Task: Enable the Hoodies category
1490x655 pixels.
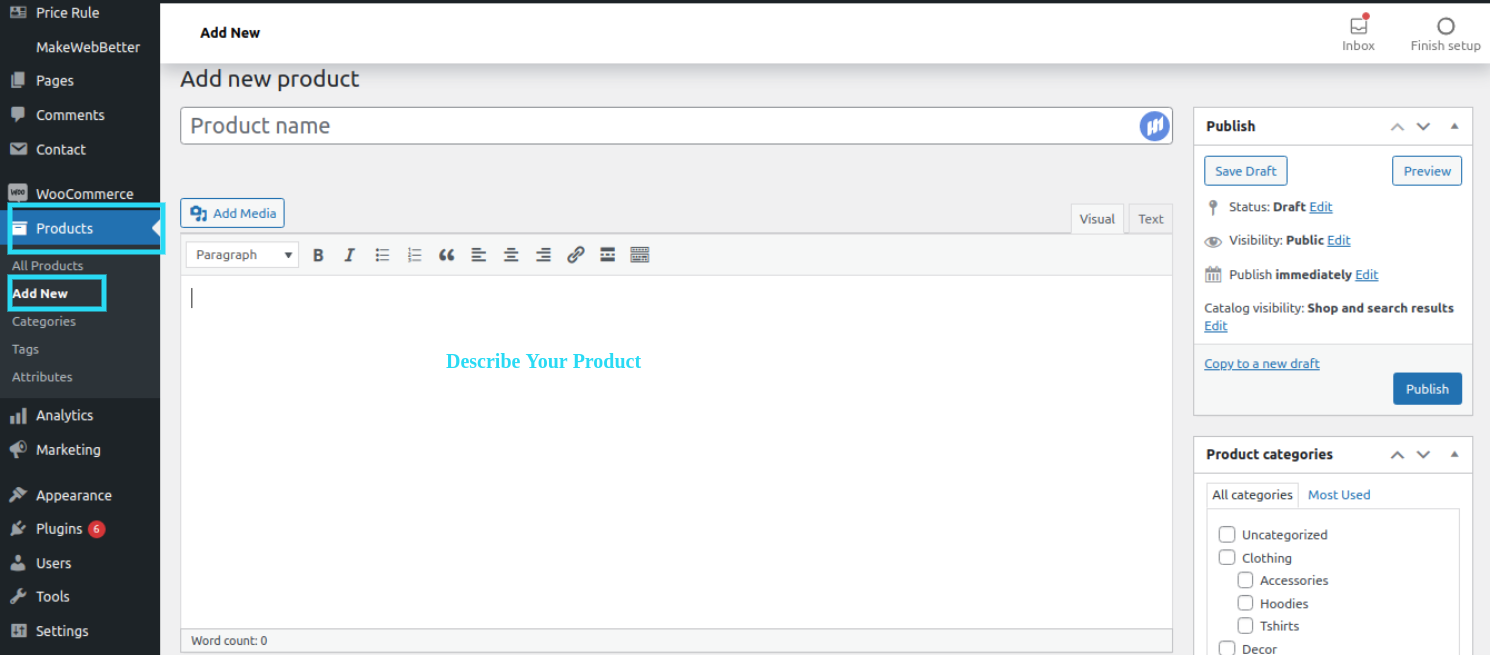Action: click(1245, 602)
